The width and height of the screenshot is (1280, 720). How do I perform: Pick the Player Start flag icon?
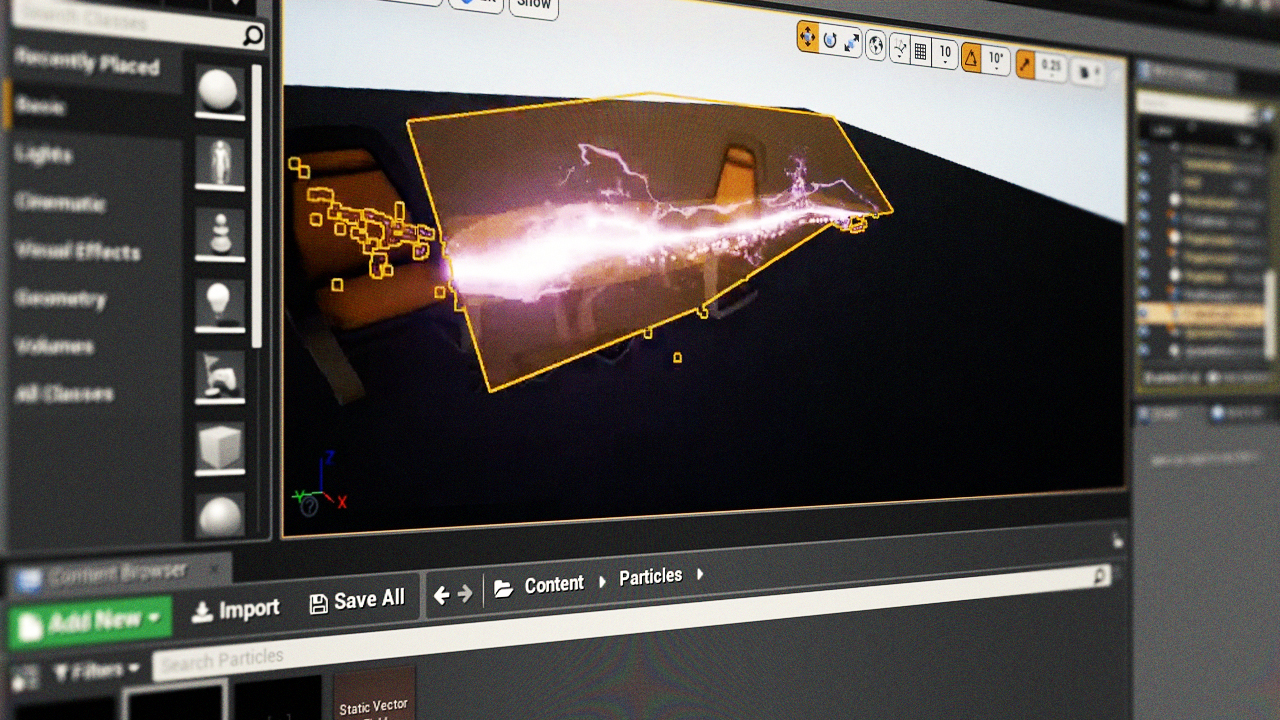click(220, 376)
